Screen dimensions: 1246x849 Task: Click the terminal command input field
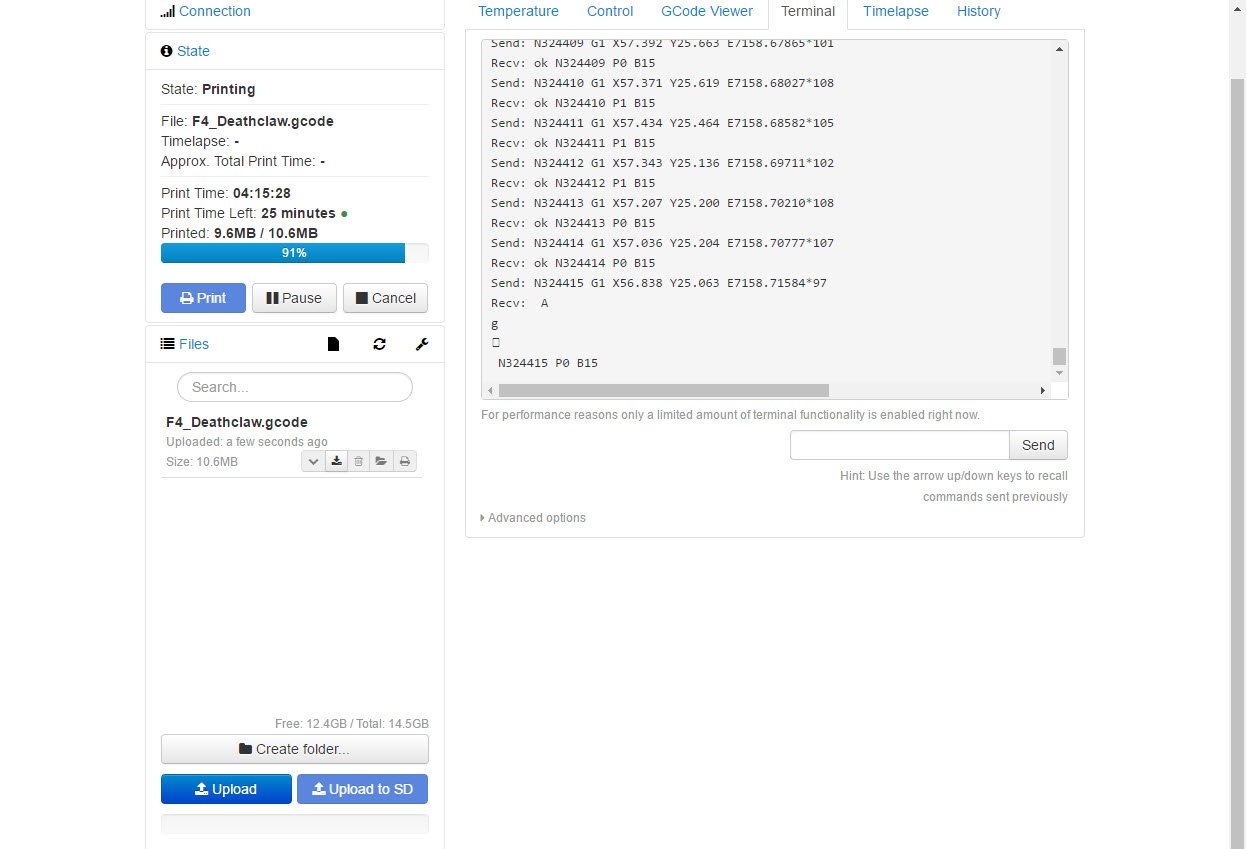[x=899, y=445]
